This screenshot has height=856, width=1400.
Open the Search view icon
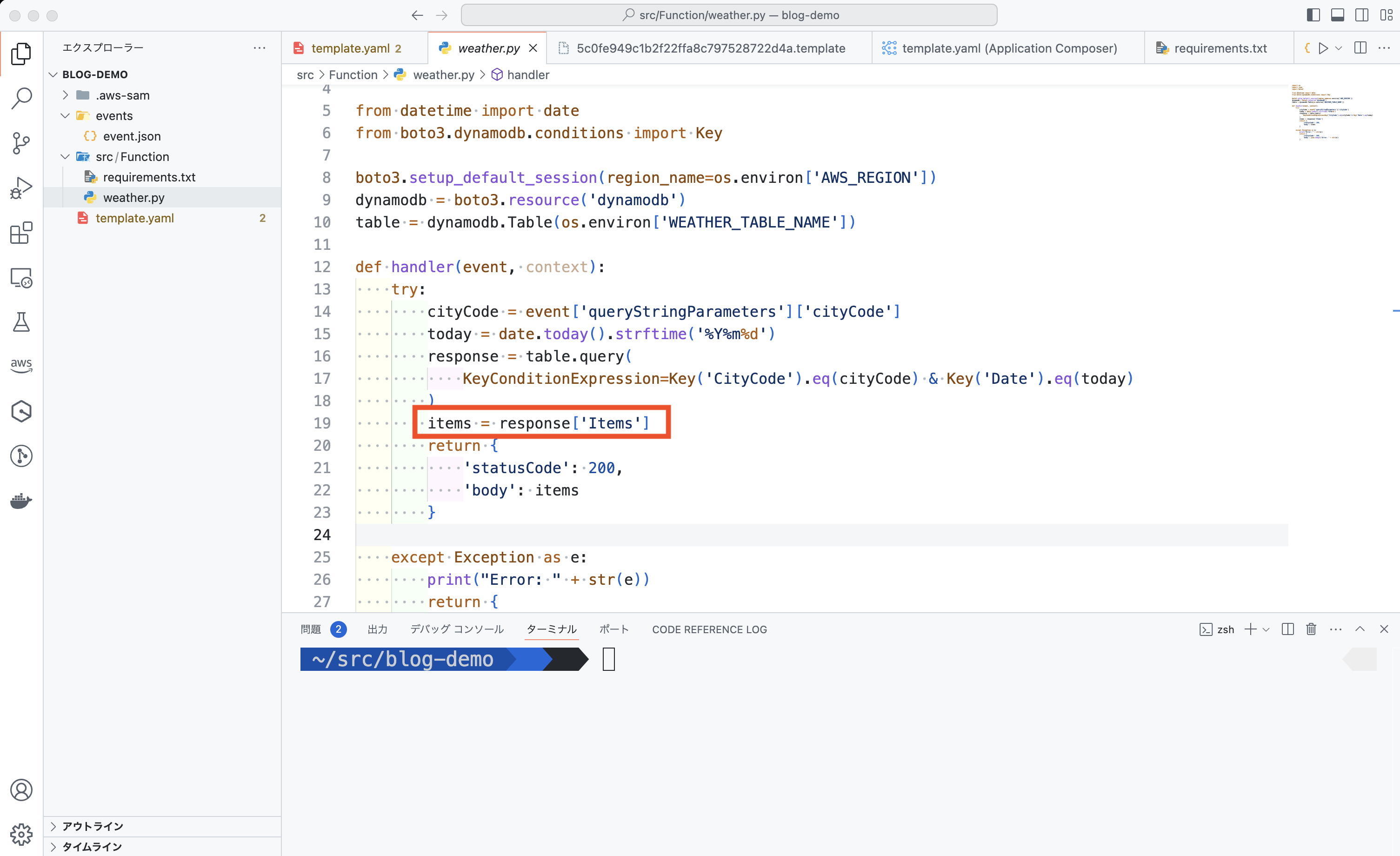tap(21, 98)
